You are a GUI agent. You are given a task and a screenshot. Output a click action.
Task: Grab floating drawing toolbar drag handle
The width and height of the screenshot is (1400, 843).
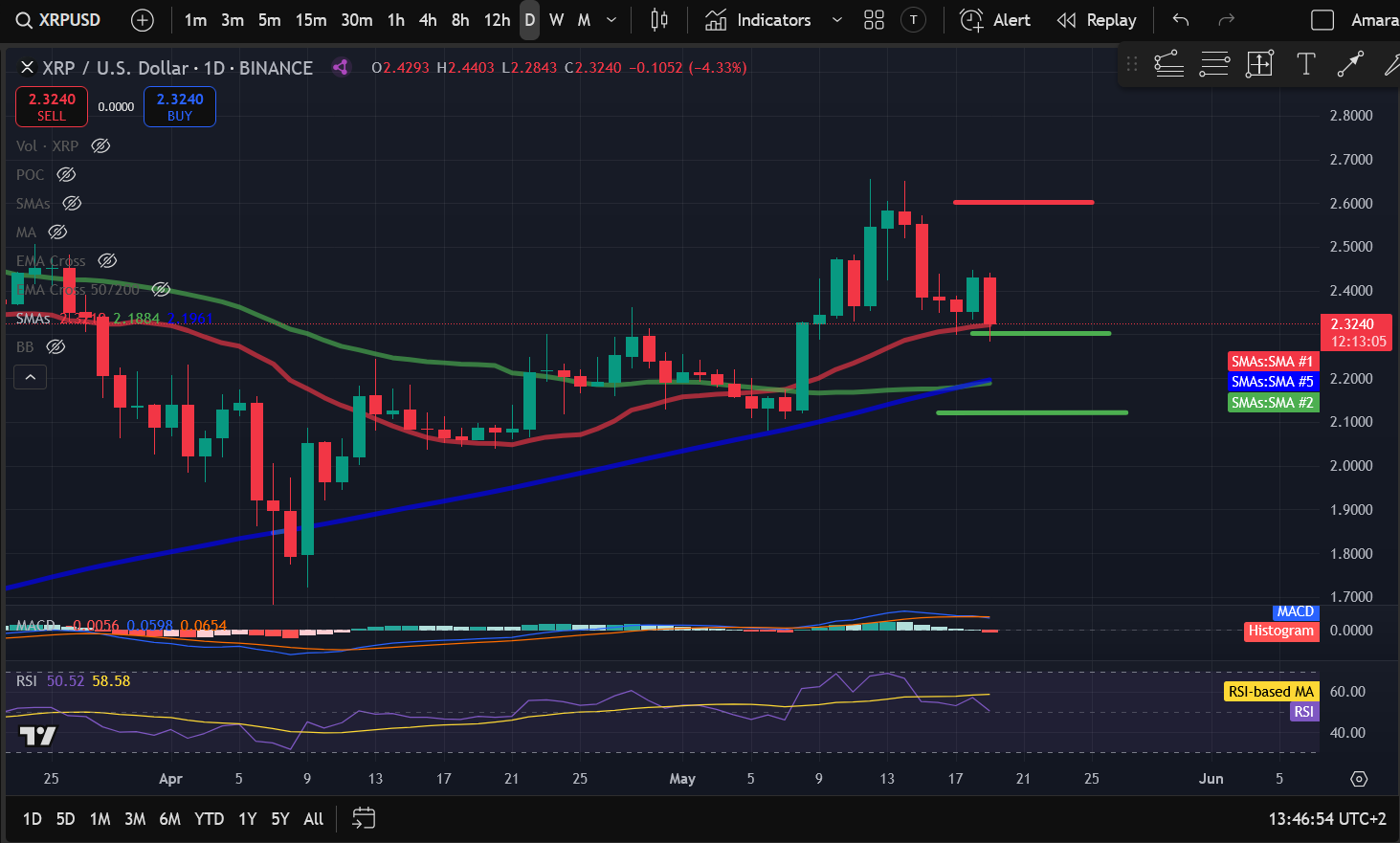(x=1132, y=64)
